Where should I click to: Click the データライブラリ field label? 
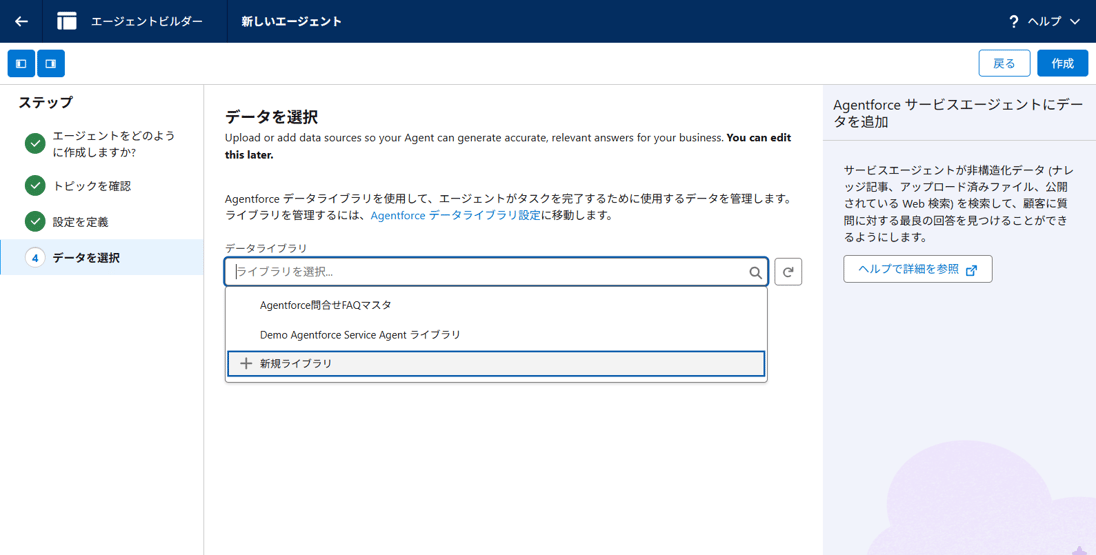pyautogui.click(x=266, y=248)
